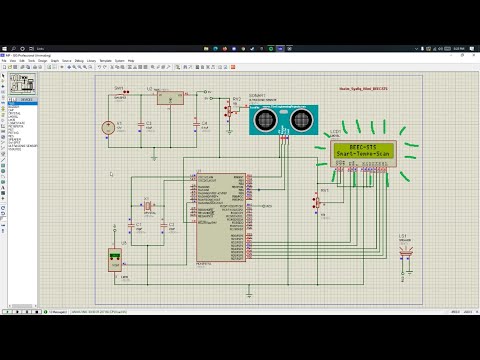Click the devices list horizontal scrollbar
Screen dimensions: 480x360
(22, 306)
